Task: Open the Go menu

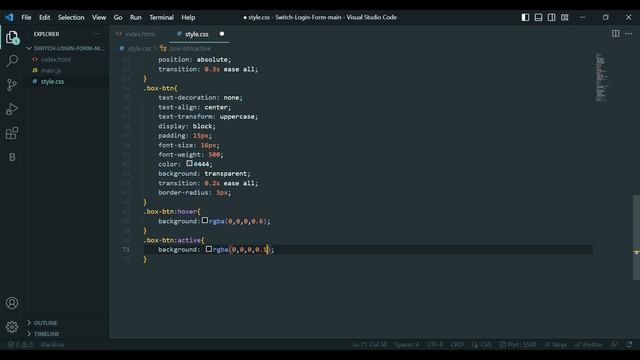Action: [x=118, y=17]
